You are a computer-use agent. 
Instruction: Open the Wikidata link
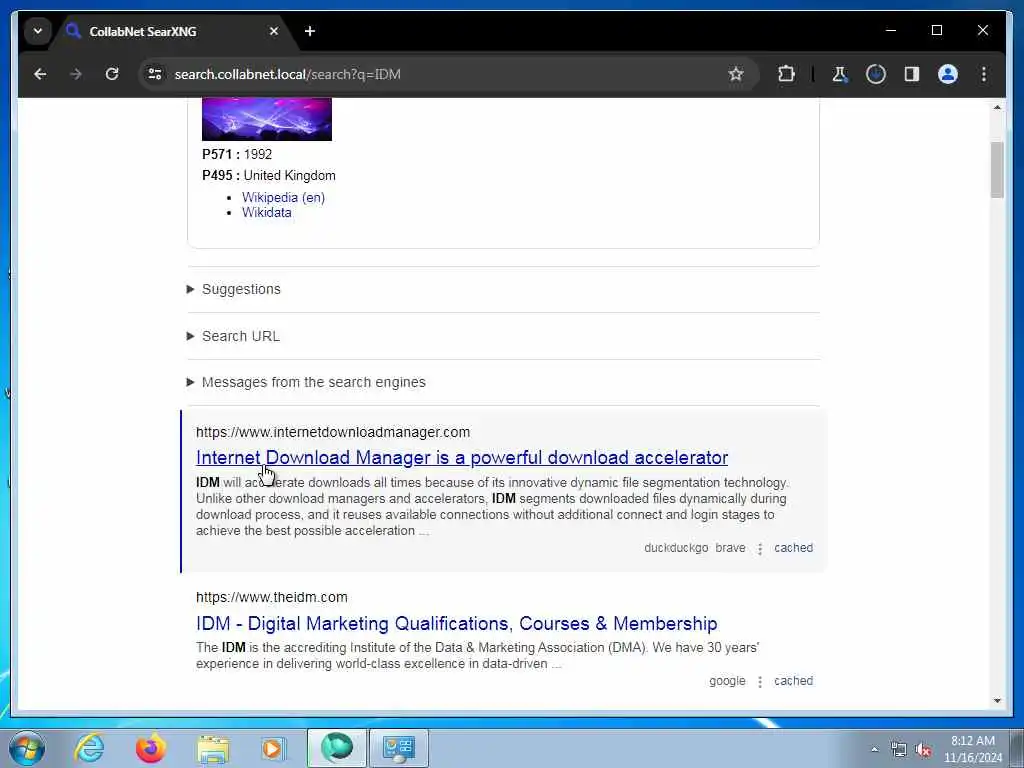coord(266,212)
